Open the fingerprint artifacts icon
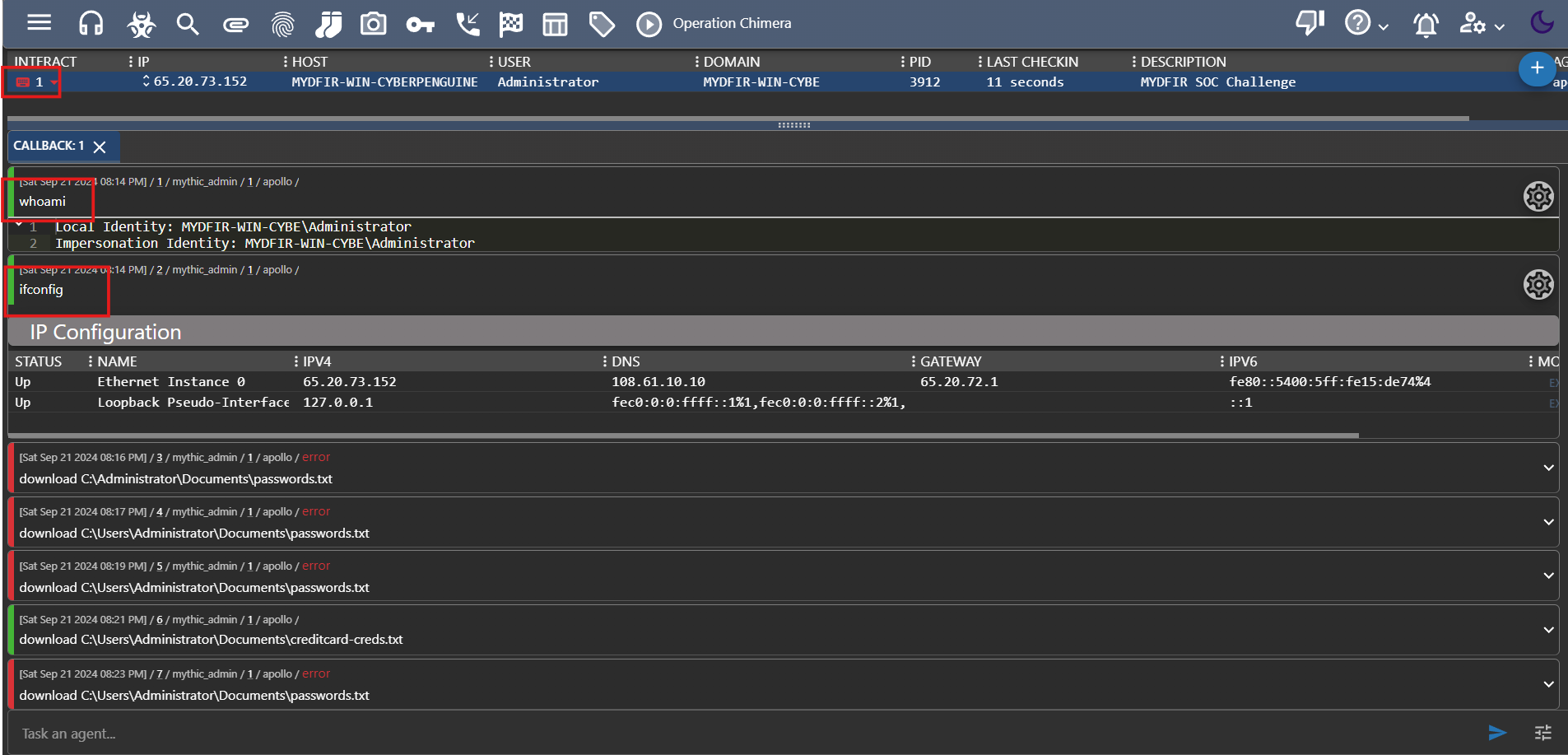 pyautogui.click(x=282, y=25)
